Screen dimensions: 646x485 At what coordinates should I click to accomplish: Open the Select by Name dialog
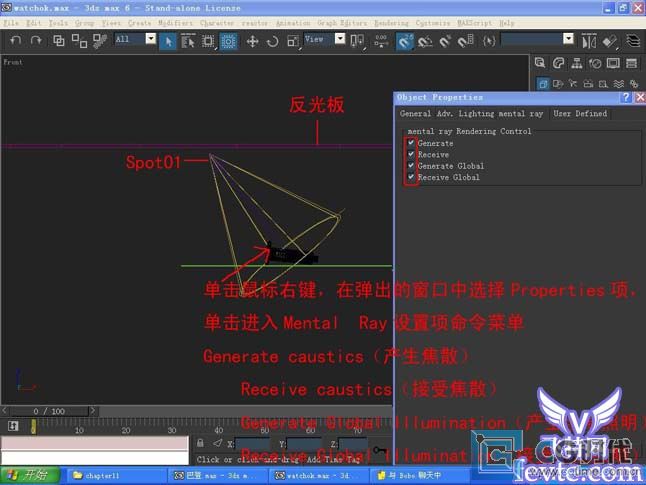188,41
